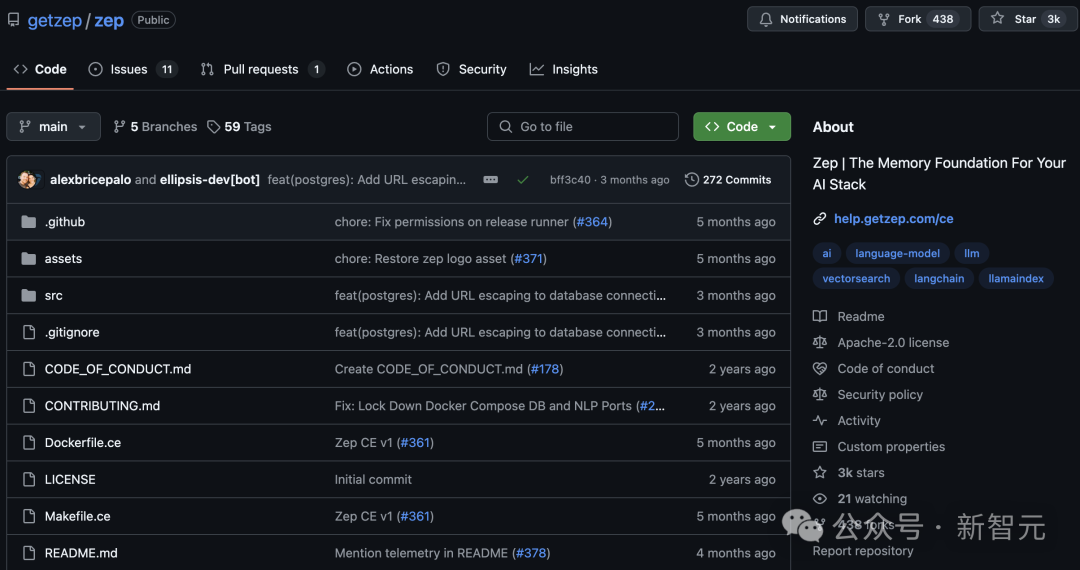Star the repository with the Star button
This screenshot has height=570, width=1080.
(1029, 19)
